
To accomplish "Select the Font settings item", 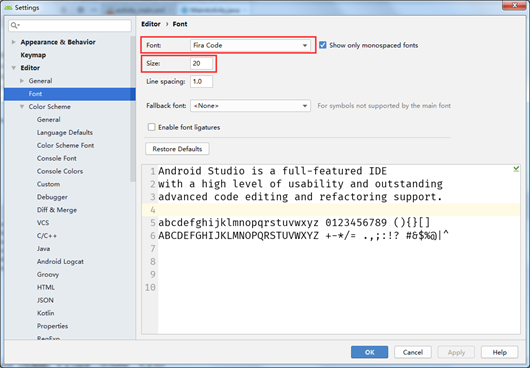I will click(70, 94).
